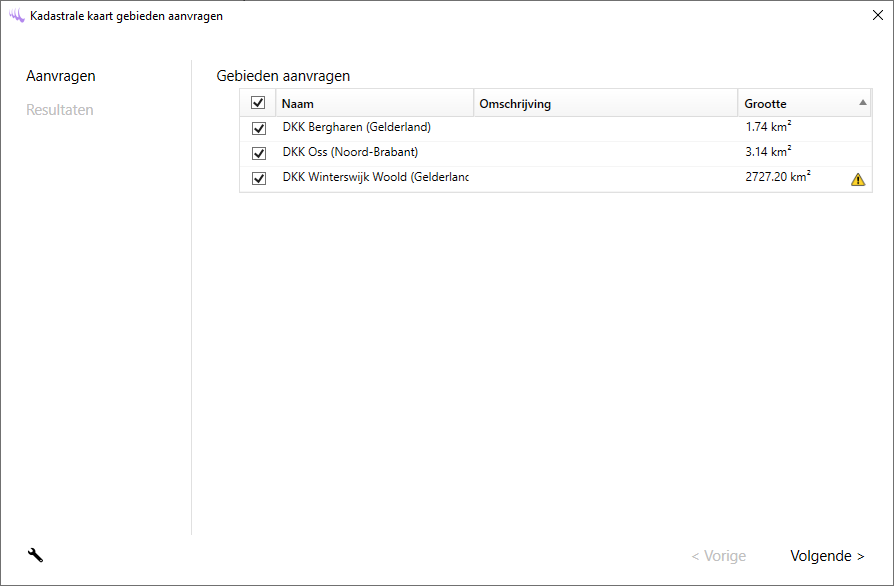
Task: Click the application icon in title bar
Action: tap(16, 16)
